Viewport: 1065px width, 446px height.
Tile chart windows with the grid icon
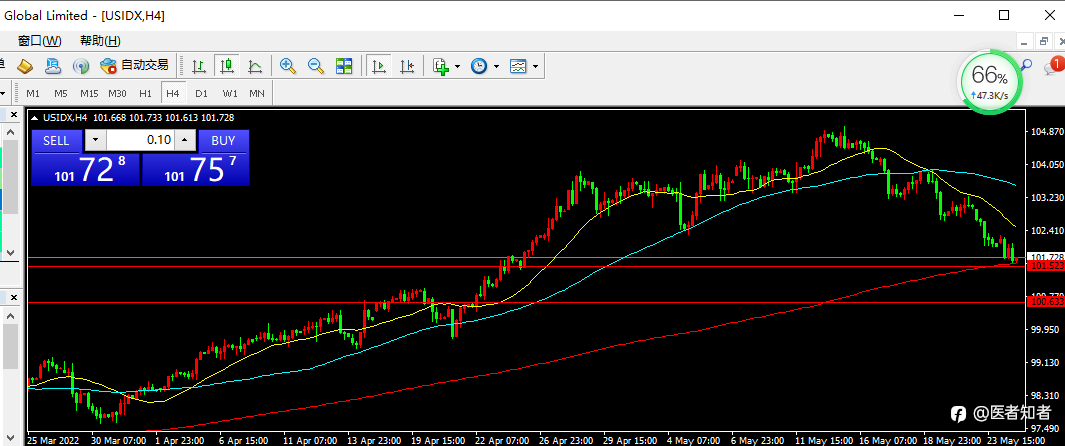click(x=344, y=66)
